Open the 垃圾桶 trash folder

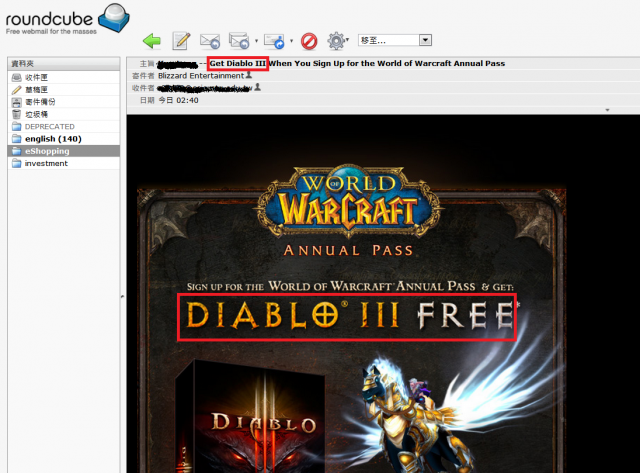pyautogui.click(x=64, y=114)
